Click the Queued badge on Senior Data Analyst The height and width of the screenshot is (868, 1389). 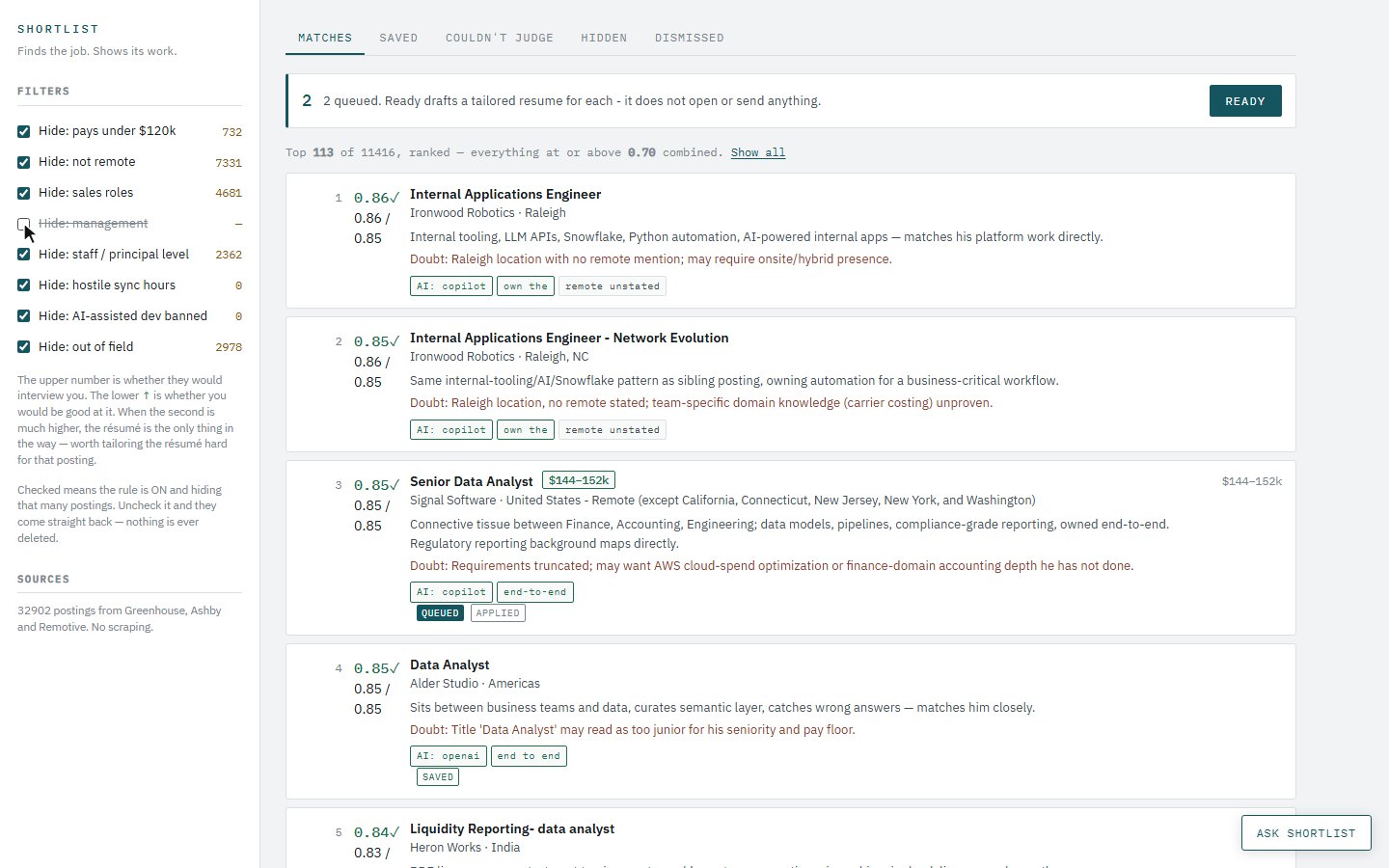(440, 613)
